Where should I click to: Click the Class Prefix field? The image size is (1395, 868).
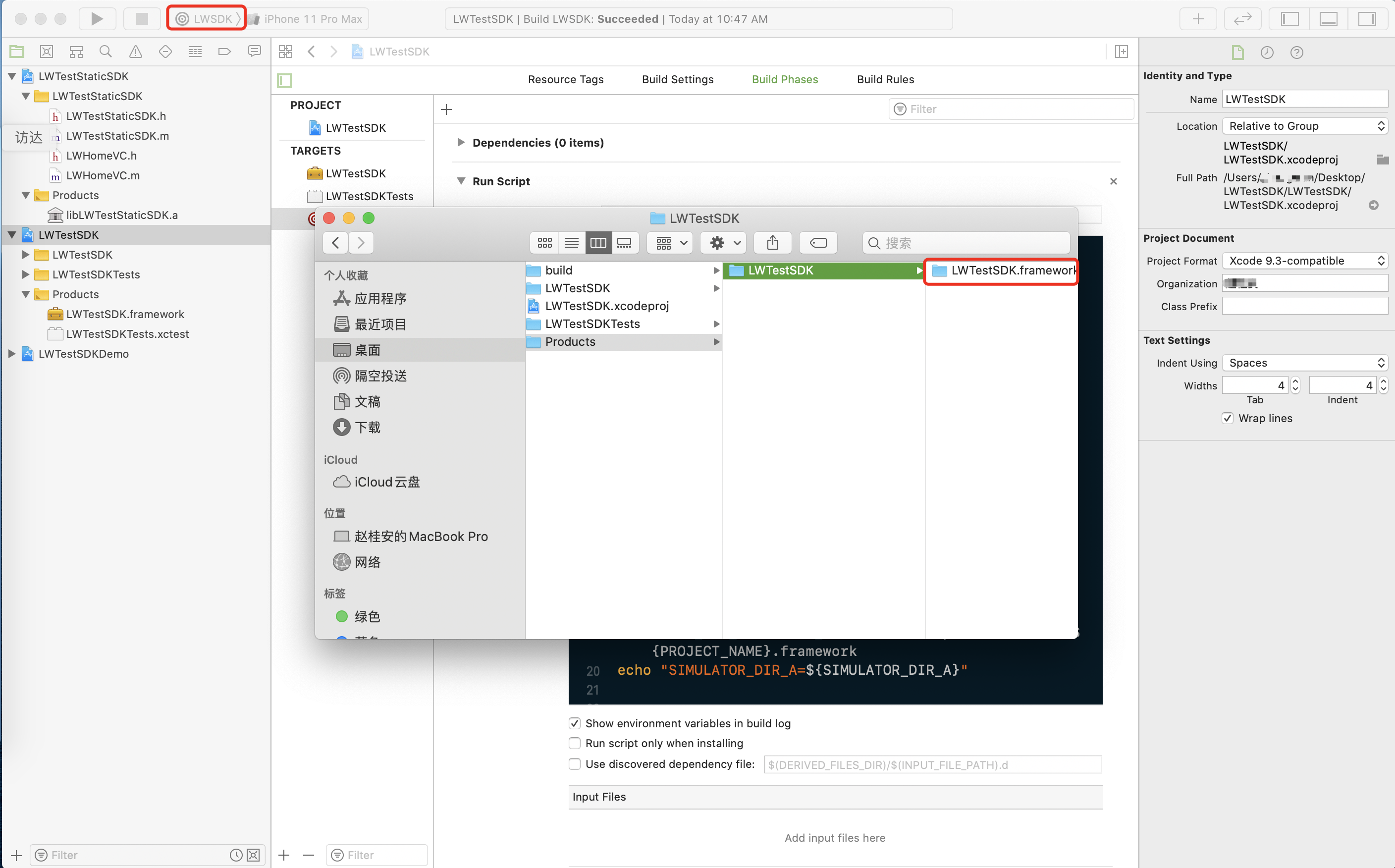[1304, 306]
